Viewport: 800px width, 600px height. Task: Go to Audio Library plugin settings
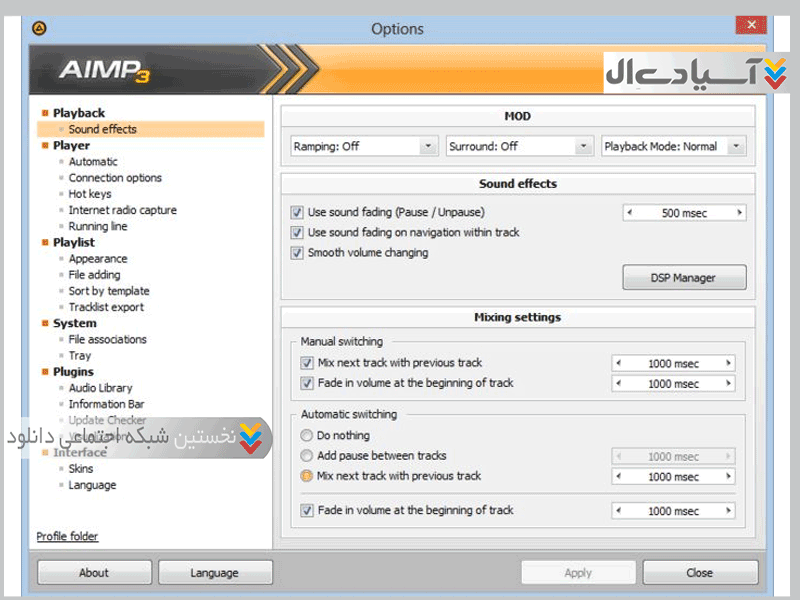(x=100, y=388)
